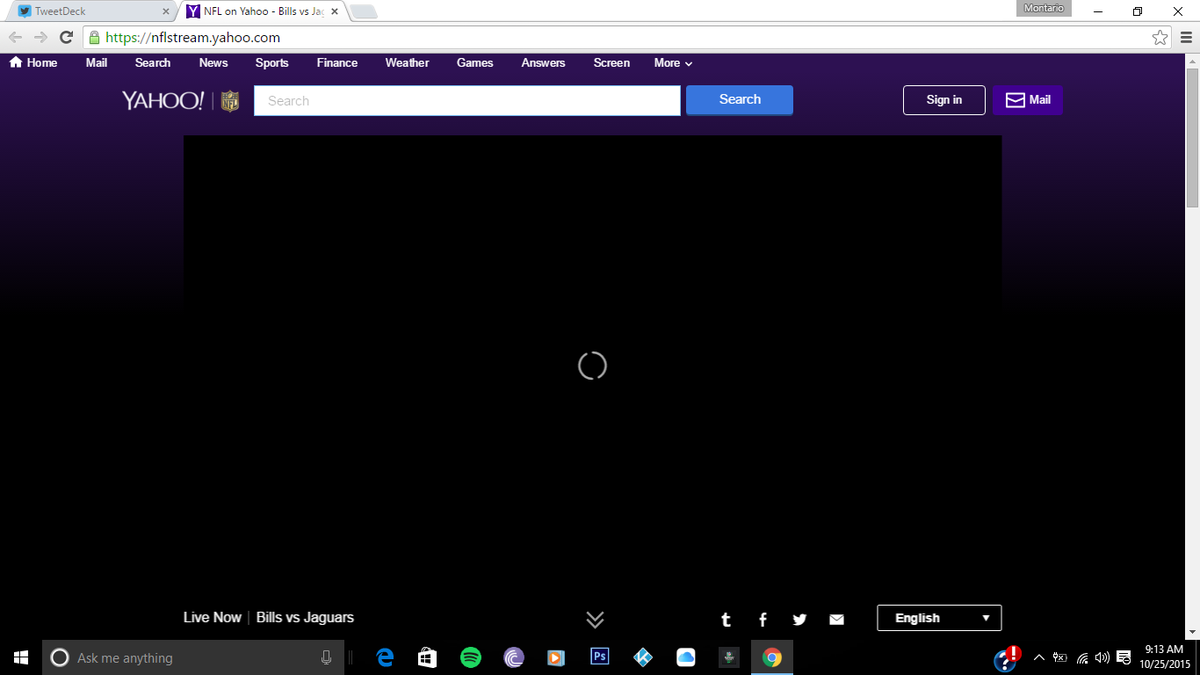Click the Sign in button
1200x675 pixels.
coord(944,100)
